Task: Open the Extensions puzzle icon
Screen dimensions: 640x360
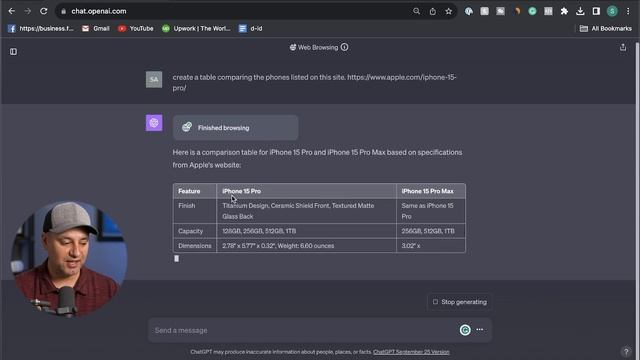Action: [564, 11]
